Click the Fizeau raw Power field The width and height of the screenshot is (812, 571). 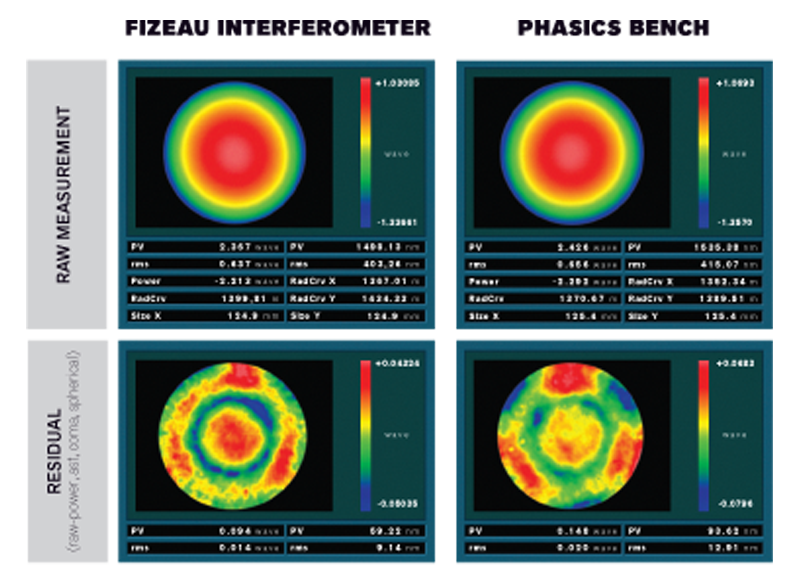click(206, 281)
